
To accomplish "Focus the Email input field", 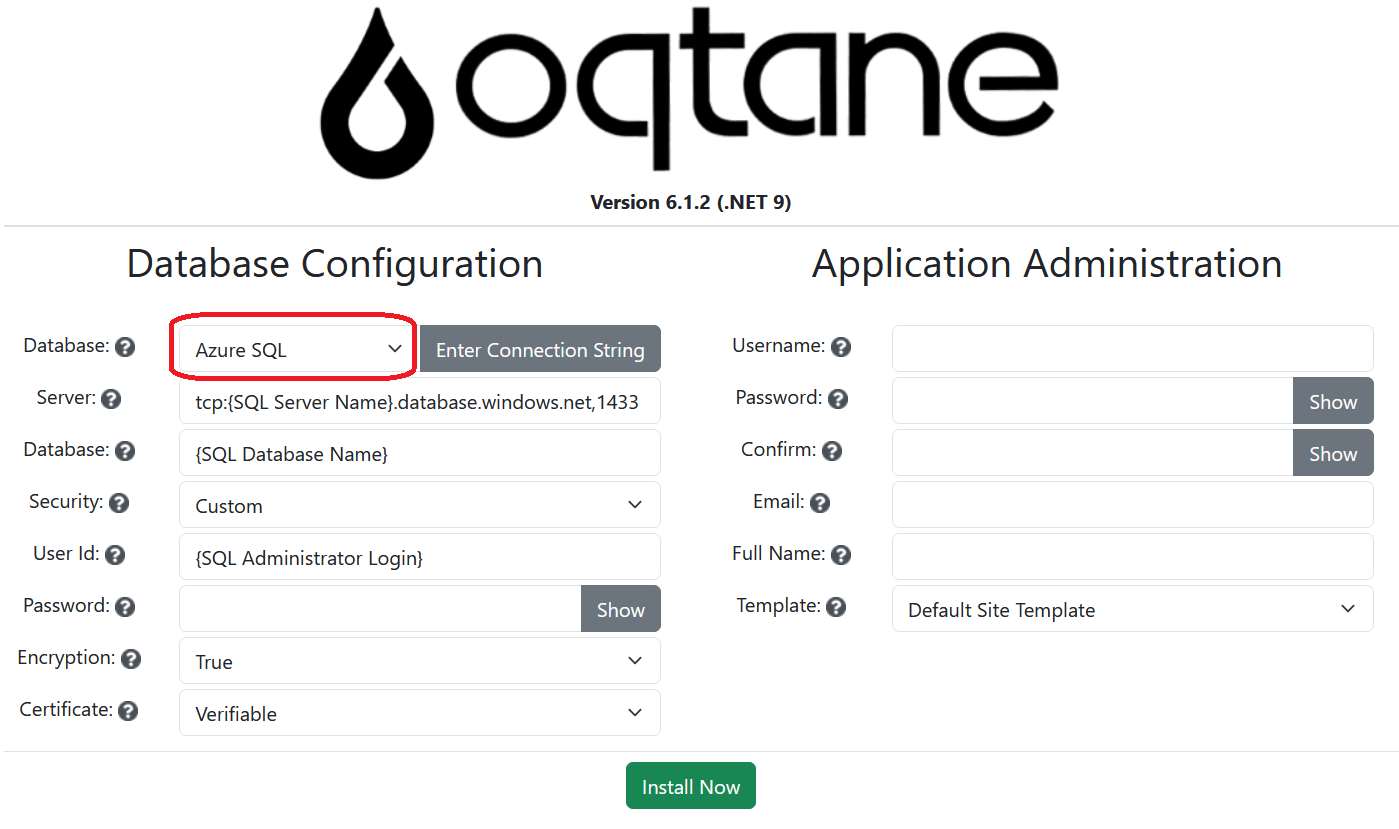I will 1133,505.
